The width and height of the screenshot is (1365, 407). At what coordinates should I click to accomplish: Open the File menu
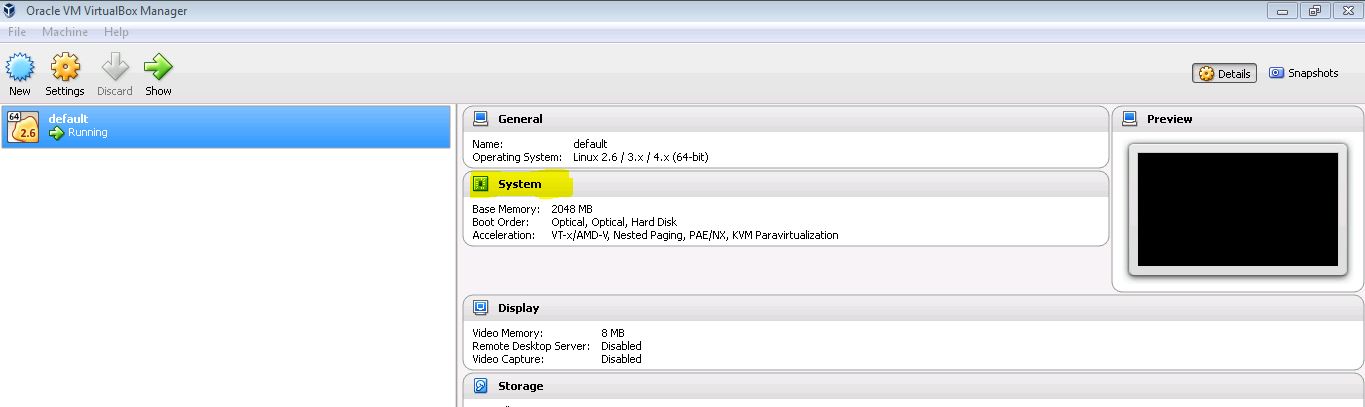click(x=17, y=32)
